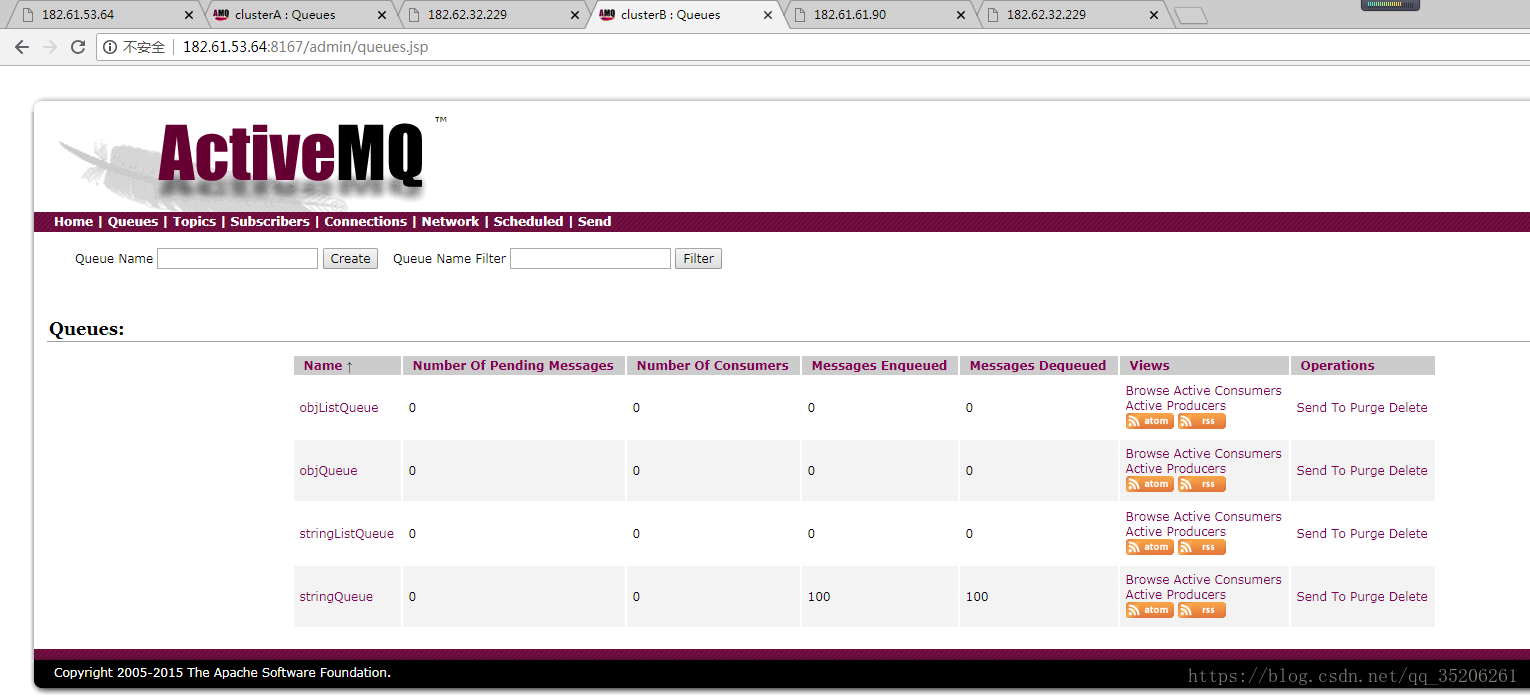Screen dimensions: 1530x696
Task: Open rss feed for objListQueue
Action: (x=1201, y=421)
